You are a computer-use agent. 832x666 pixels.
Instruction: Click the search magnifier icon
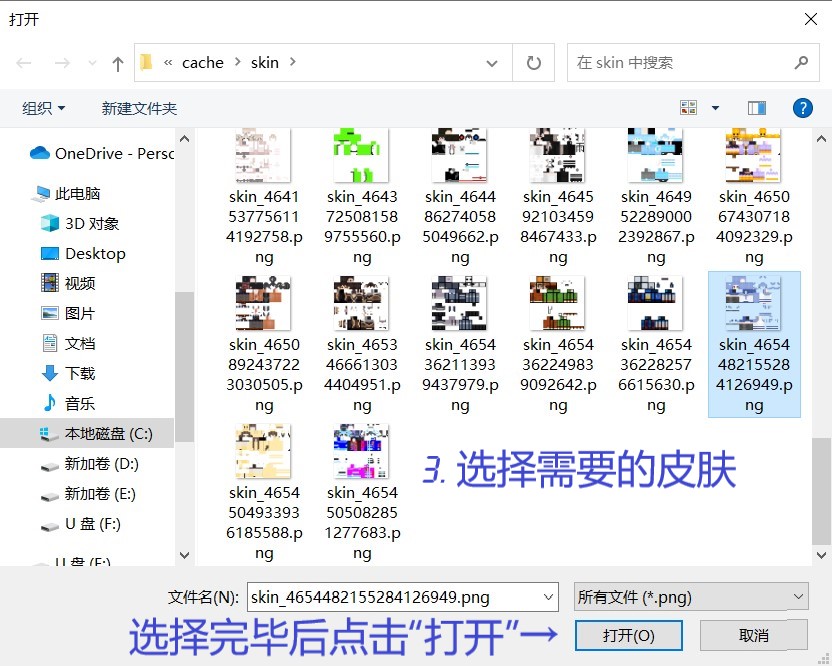point(801,63)
